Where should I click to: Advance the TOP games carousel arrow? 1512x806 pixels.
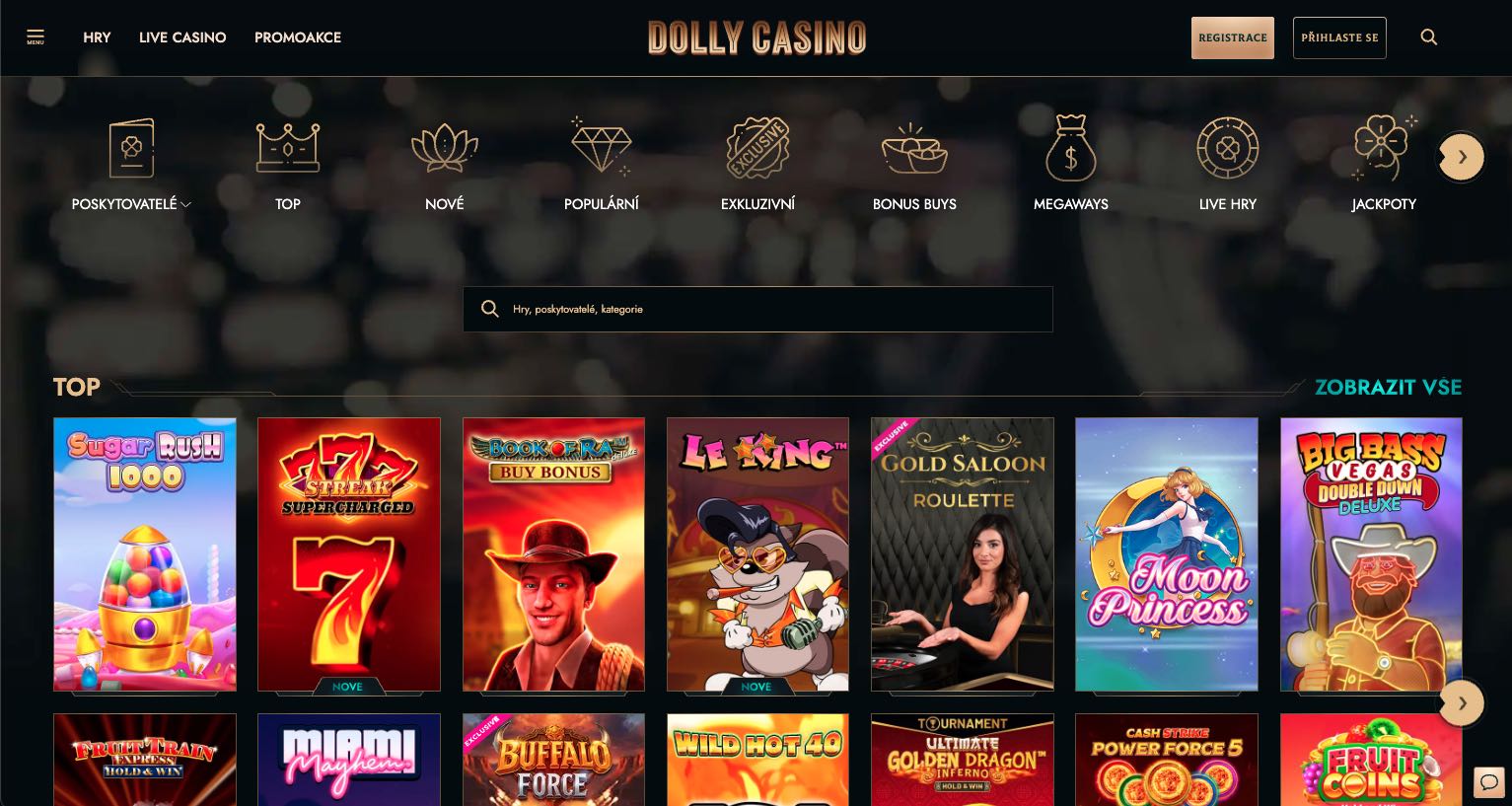tap(1462, 703)
